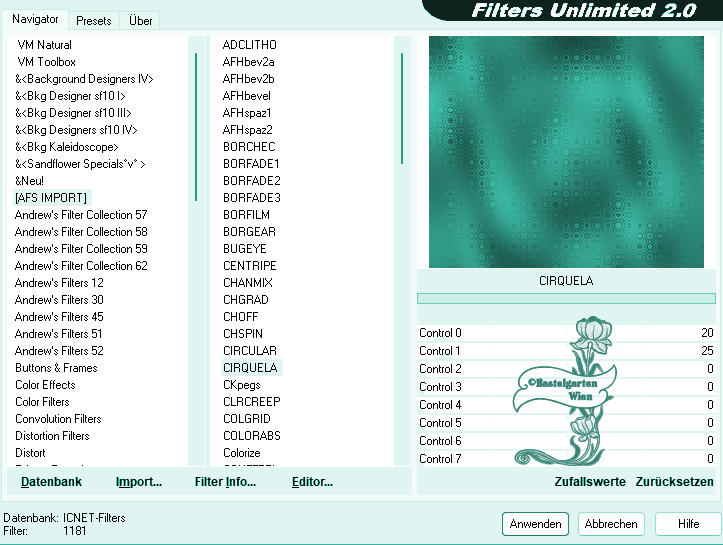This screenshot has height=545, width=723.
Task: Switch to the Navigator tab
Action: pos(35,19)
